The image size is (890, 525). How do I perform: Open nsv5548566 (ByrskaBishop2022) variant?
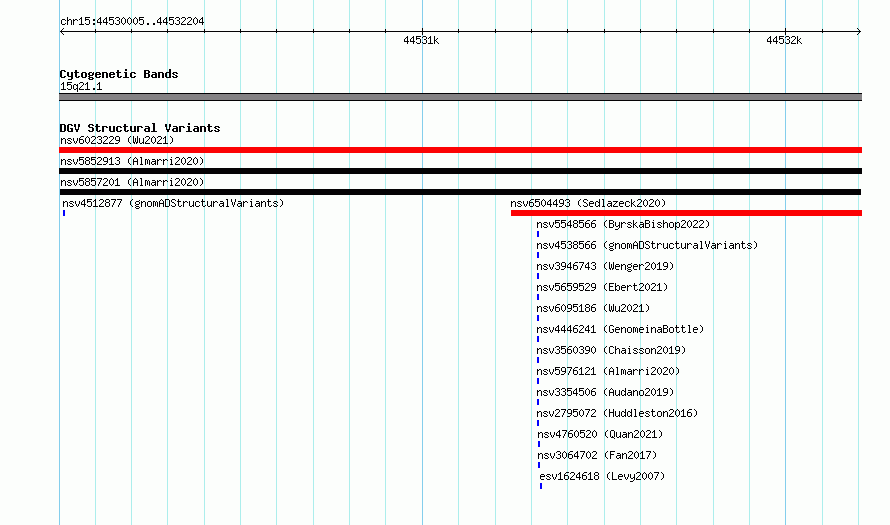tap(623, 224)
